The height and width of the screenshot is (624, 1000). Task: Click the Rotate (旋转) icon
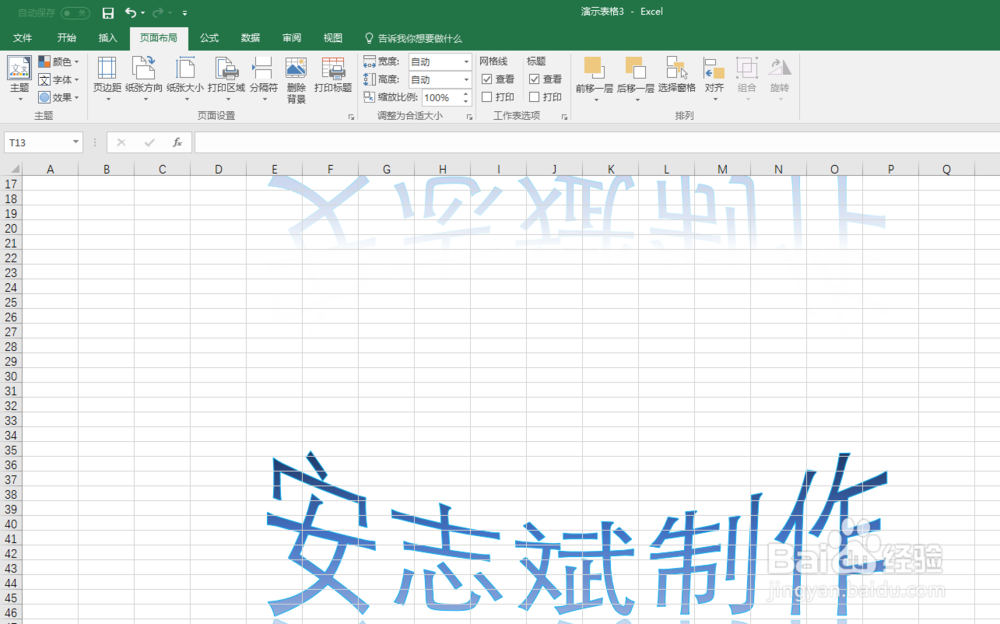(779, 68)
